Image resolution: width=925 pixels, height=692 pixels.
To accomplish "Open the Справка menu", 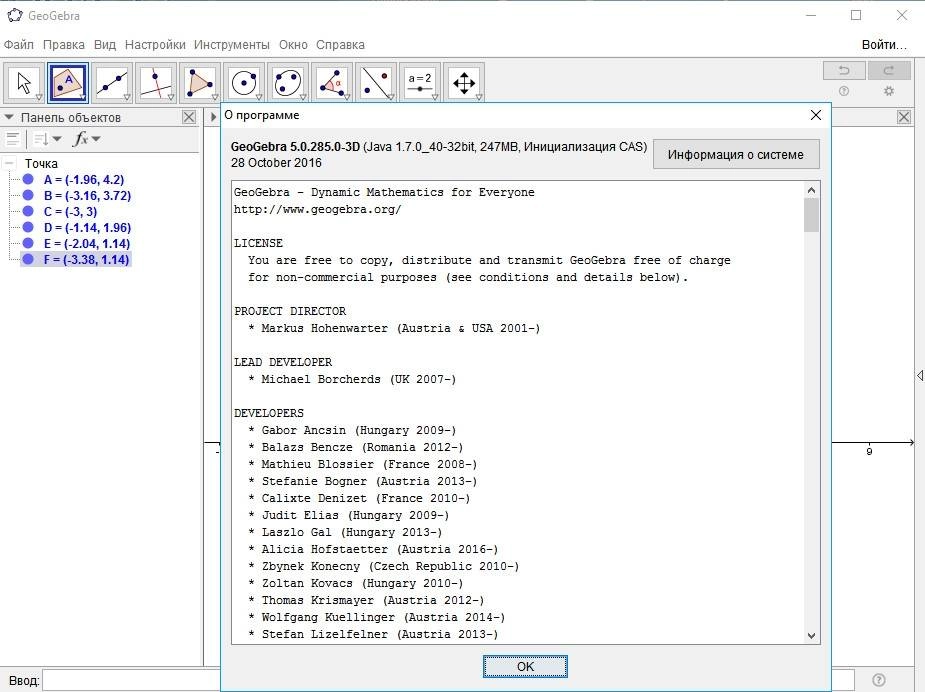I will click(340, 45).
